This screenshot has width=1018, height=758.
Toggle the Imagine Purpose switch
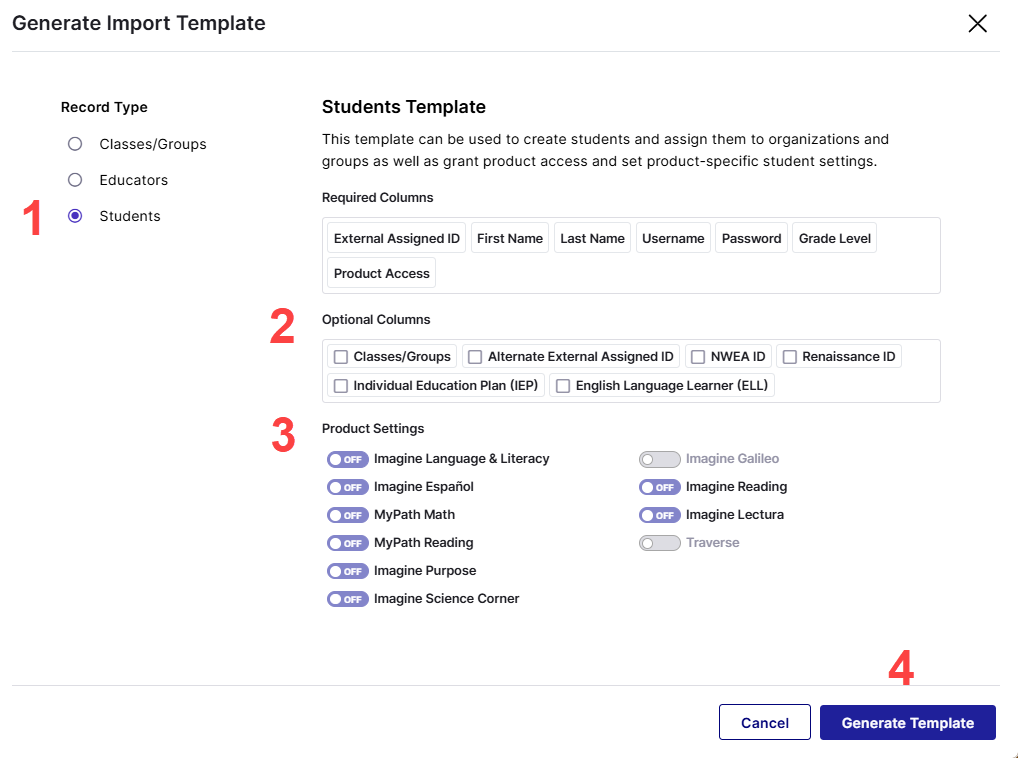pos(347,571)
